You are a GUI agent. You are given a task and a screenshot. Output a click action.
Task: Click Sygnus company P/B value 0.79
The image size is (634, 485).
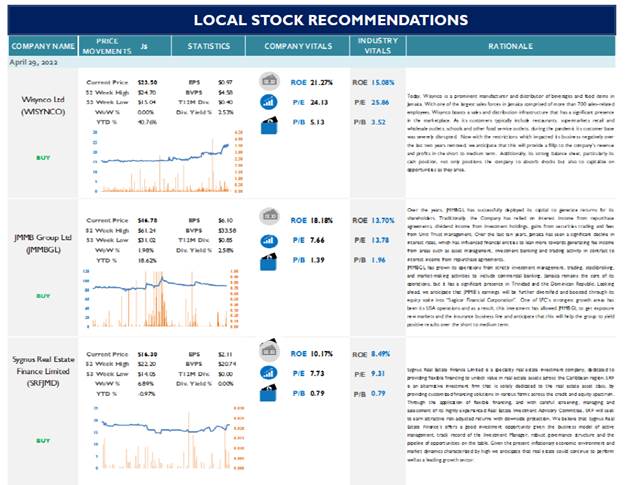[317, 393]
